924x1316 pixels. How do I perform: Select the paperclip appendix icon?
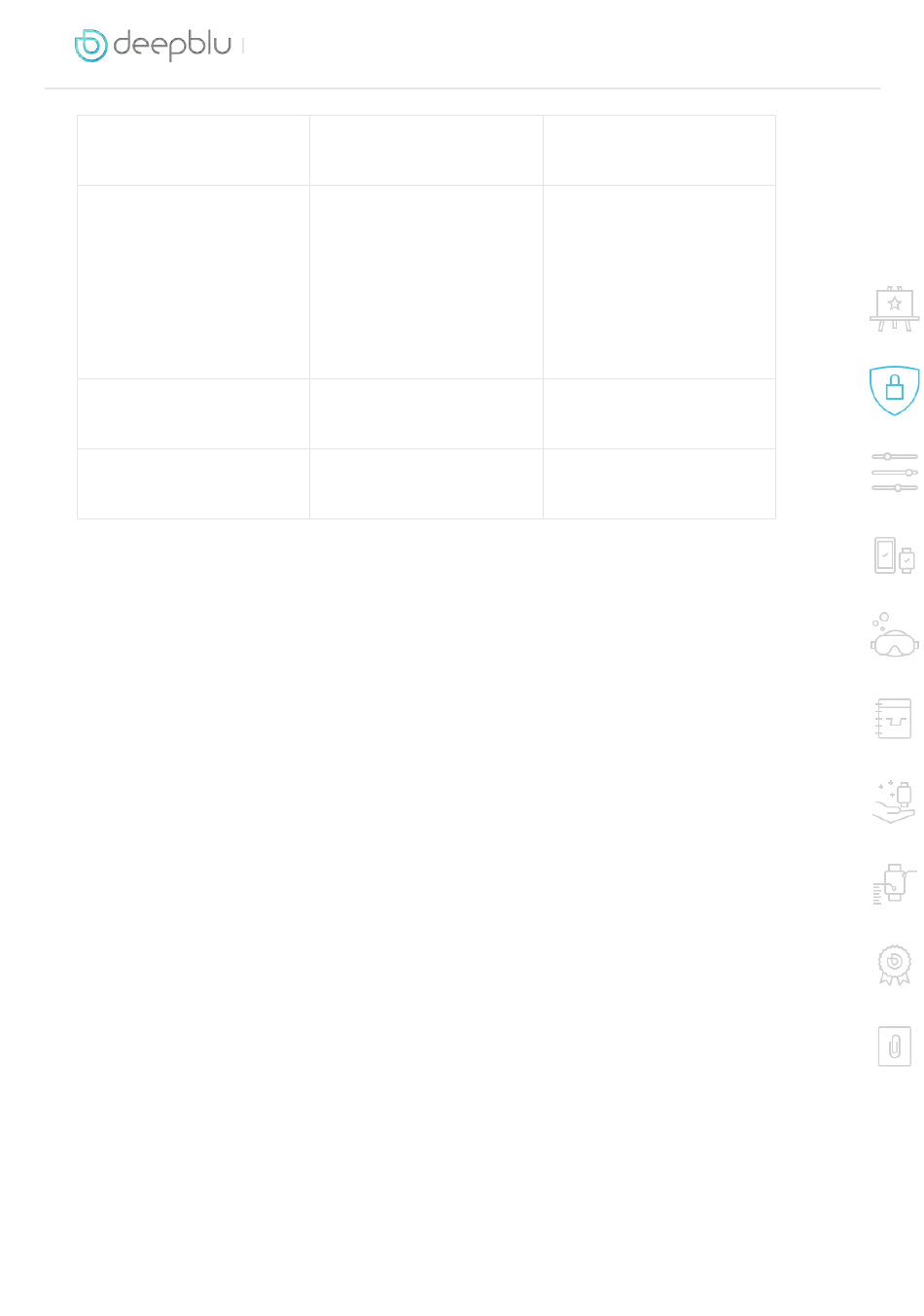[x=894, y=1047]
